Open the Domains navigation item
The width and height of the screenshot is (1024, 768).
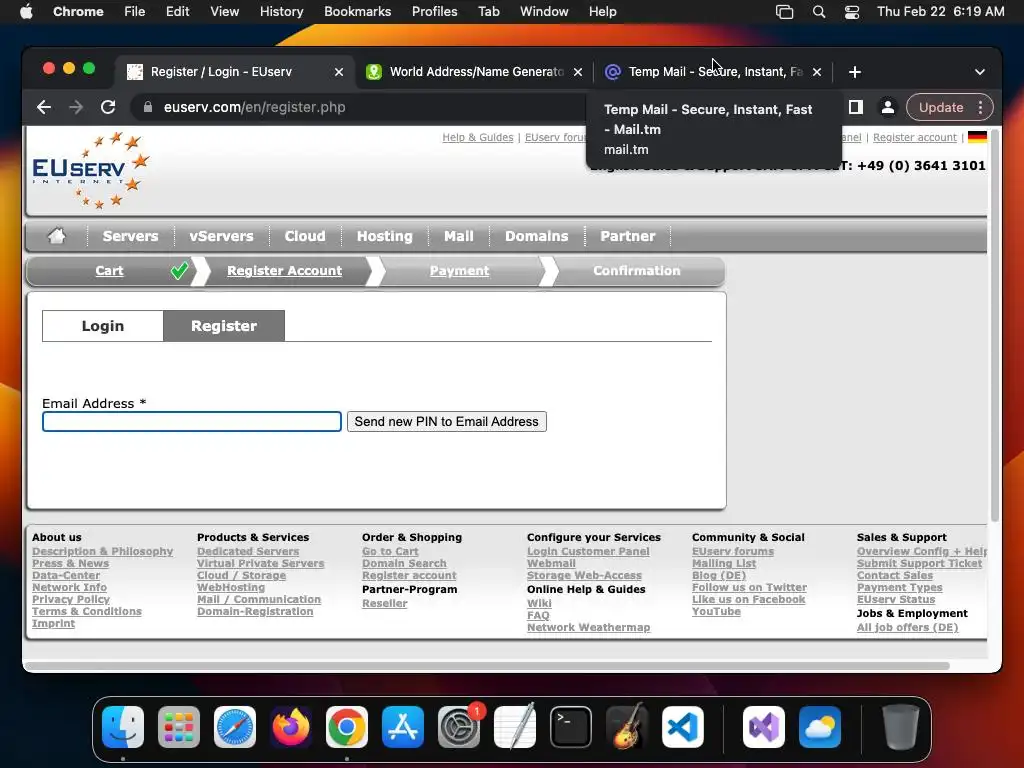(x=537, y=236)
